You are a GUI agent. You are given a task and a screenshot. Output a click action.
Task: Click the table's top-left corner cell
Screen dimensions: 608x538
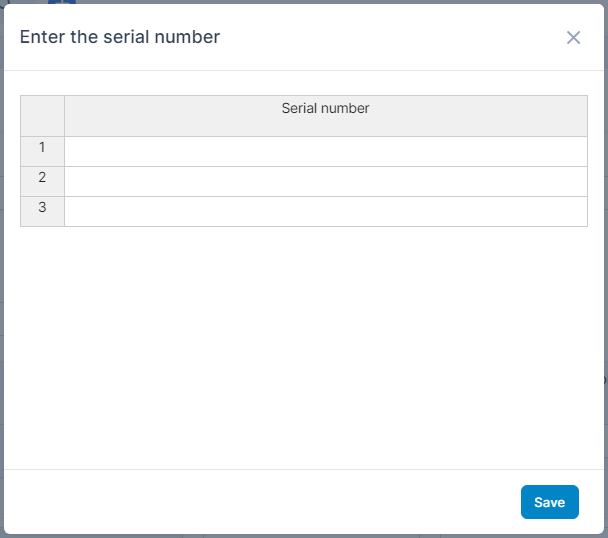pyautogui.click(x=42, y=115)
